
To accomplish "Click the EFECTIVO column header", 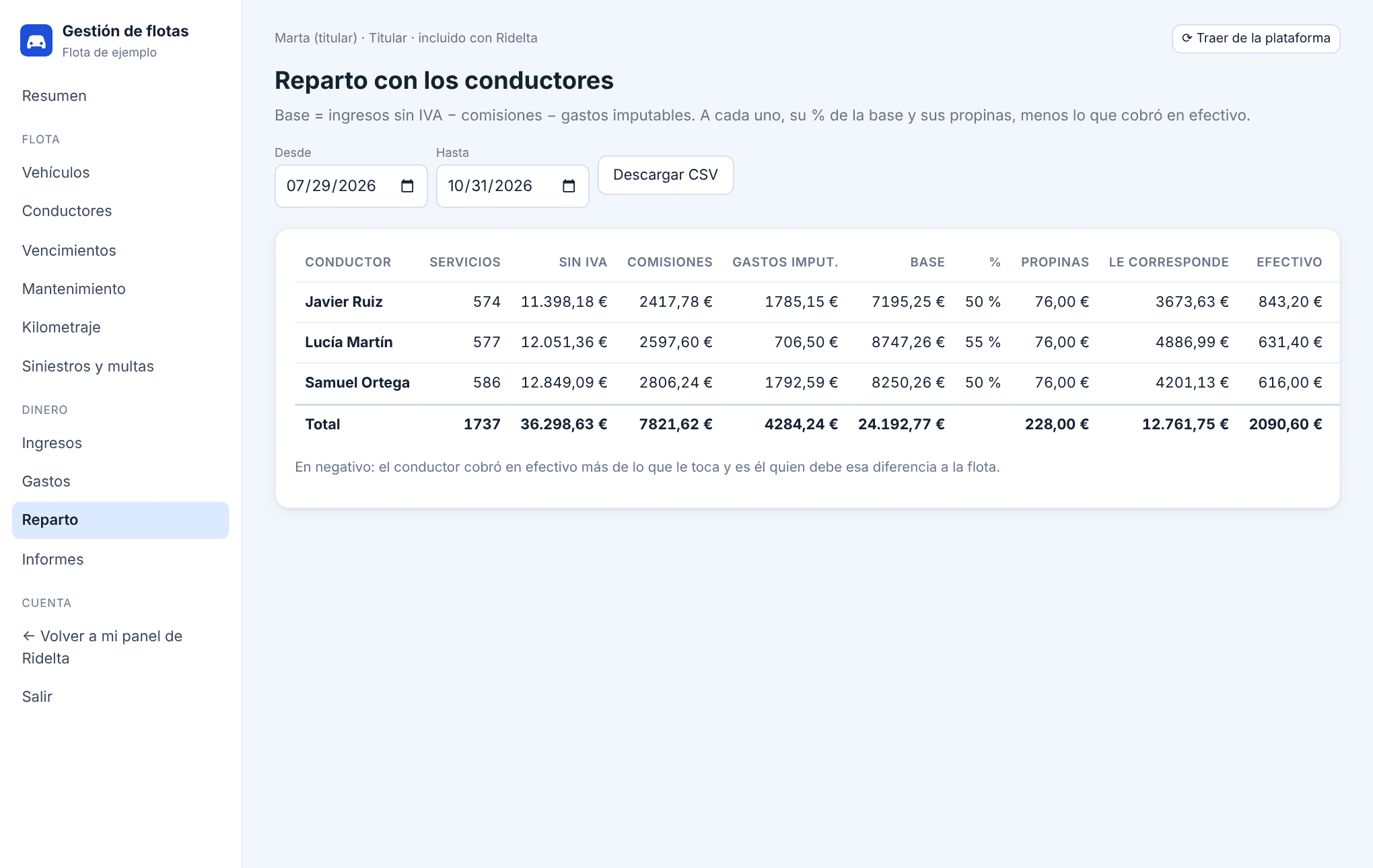I will coord(1289,262).
